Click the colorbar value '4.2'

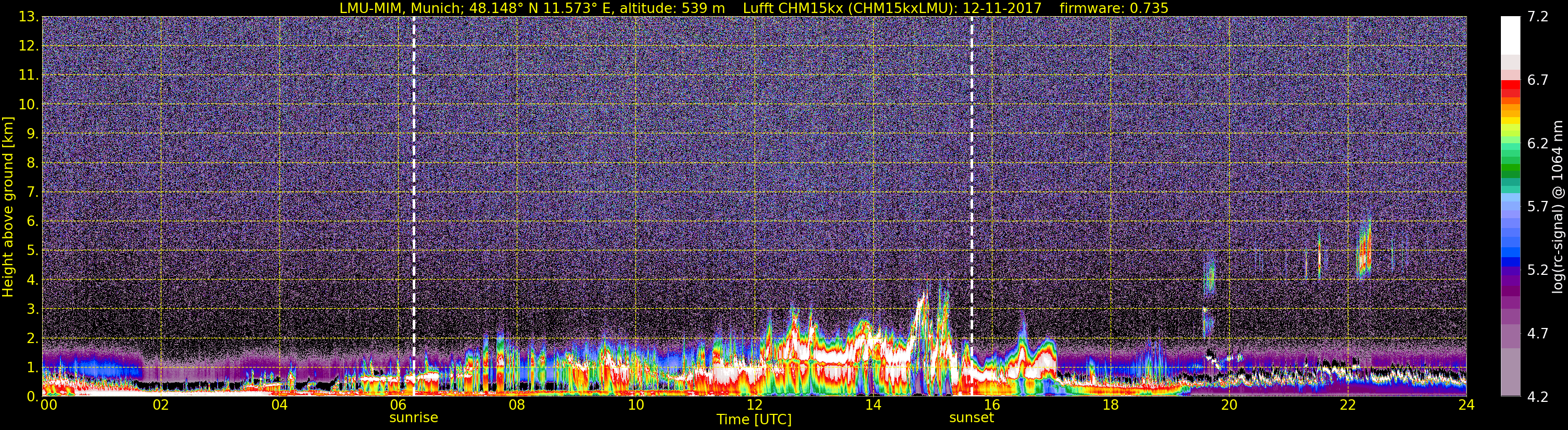[x=1538, y=397]
